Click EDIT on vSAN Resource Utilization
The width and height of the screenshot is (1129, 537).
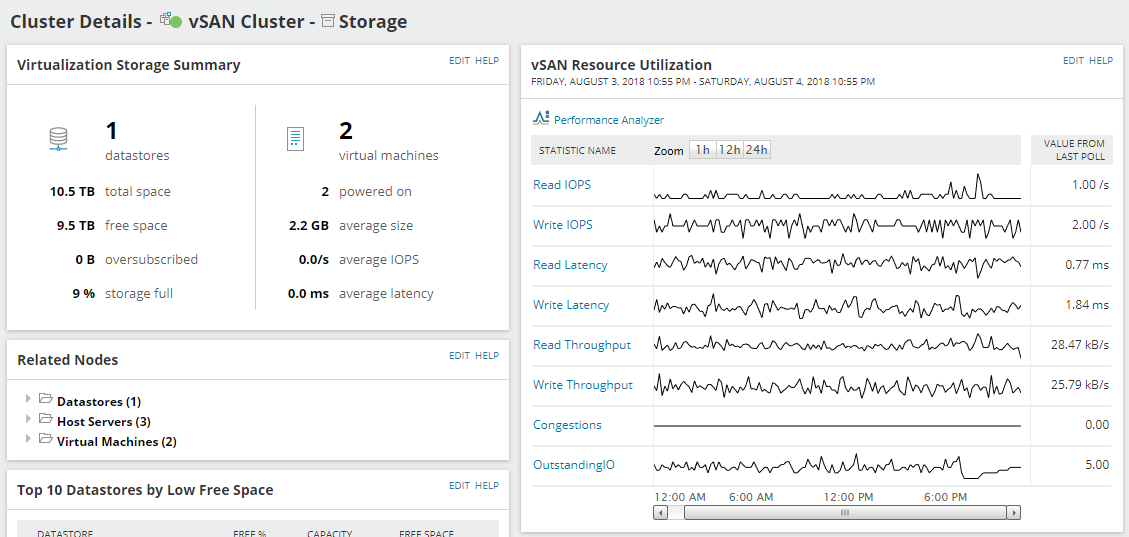coord(1073,61)
